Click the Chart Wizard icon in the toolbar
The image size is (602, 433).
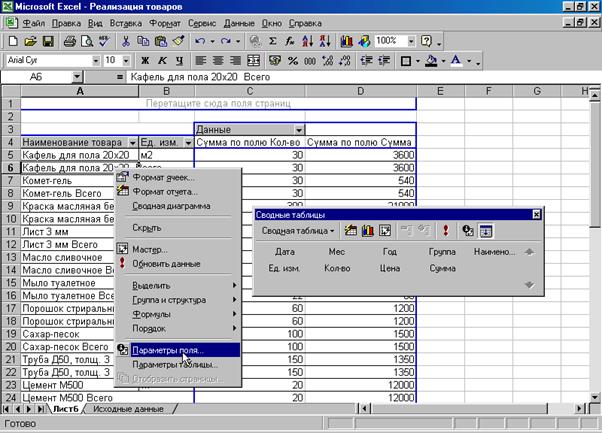346,41
